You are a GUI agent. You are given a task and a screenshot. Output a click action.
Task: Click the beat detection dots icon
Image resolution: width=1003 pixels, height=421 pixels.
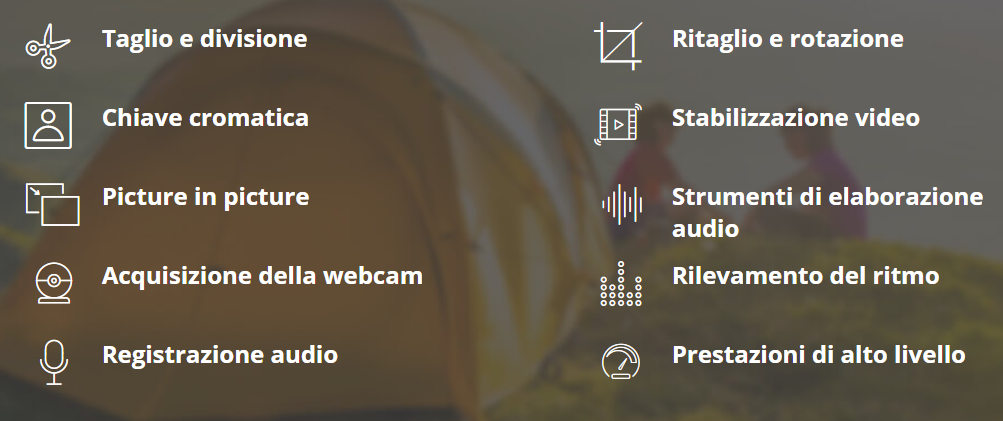(620, 283)
